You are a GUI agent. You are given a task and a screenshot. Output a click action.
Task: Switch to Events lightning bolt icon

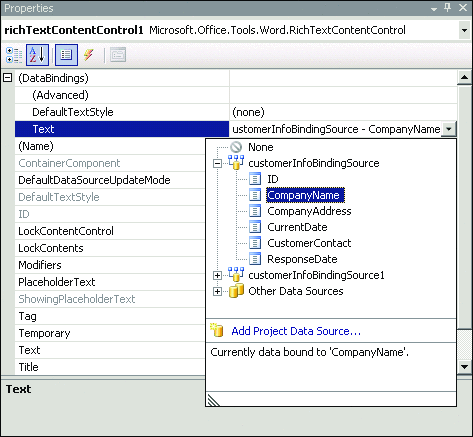(89, 55)
